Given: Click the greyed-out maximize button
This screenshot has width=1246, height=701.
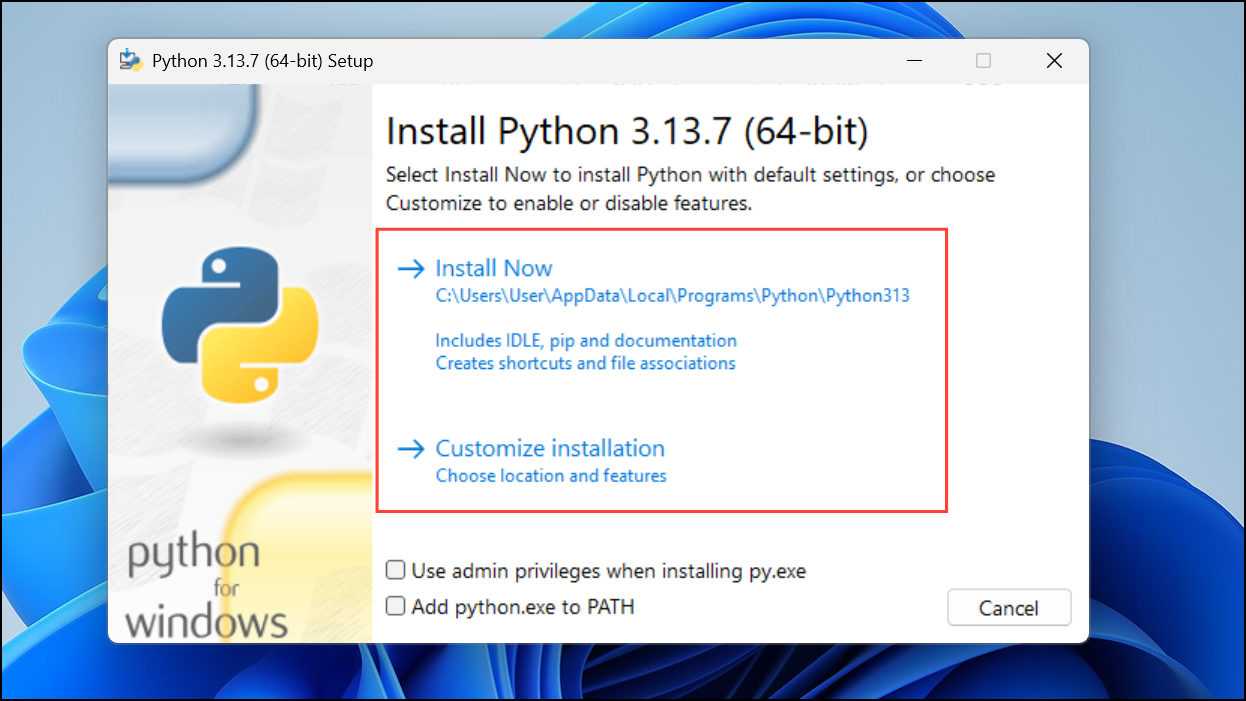Looking at the screenshot, I should (x=983, y=61).
